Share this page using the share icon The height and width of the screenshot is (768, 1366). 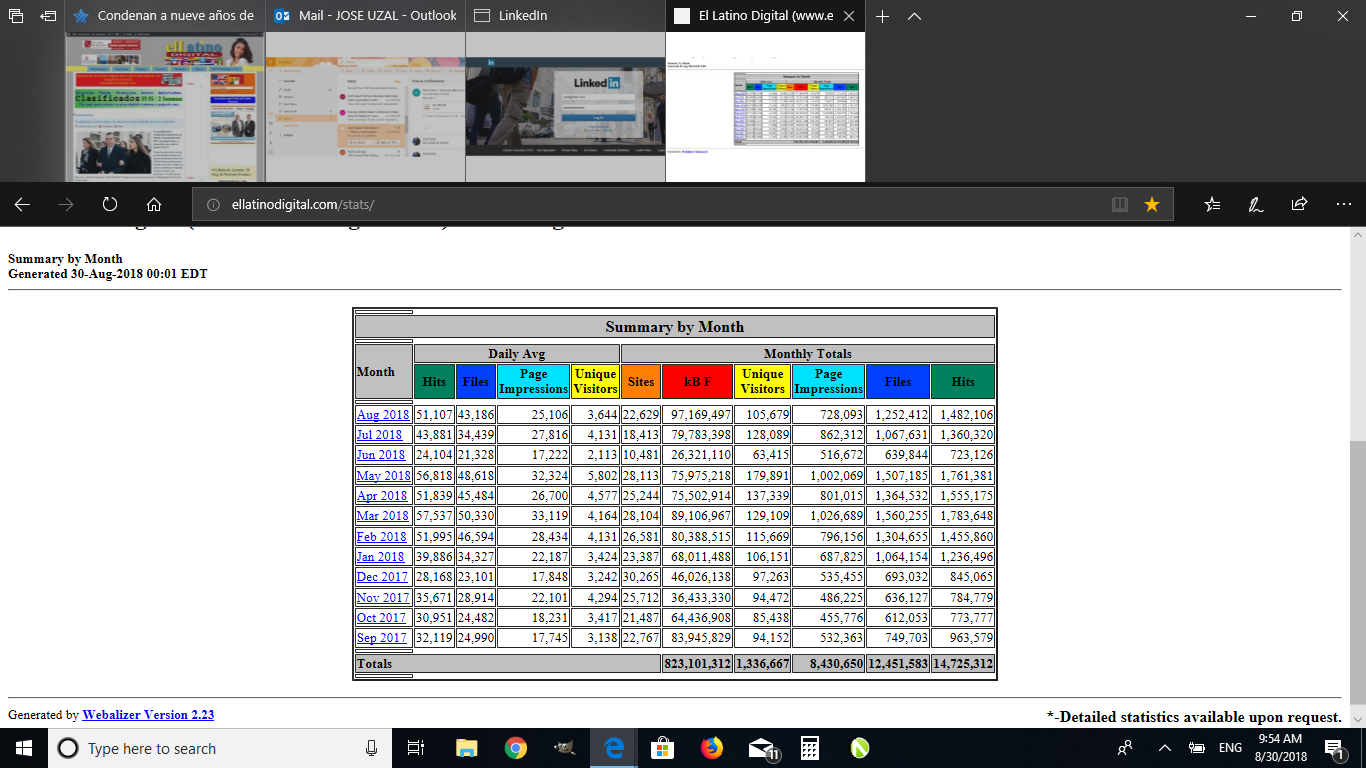click(1299, 204)
